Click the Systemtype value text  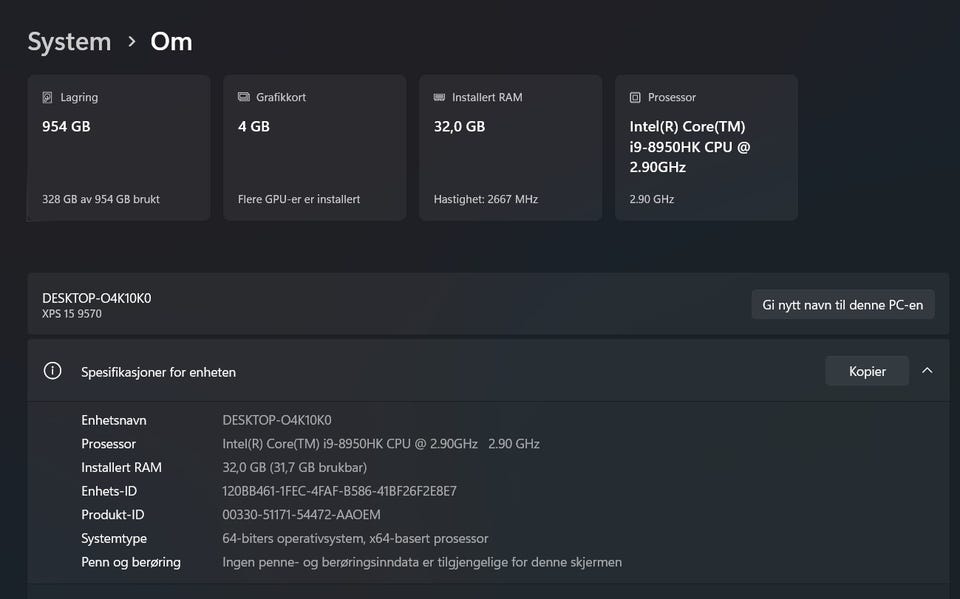(x=355, y=539)
